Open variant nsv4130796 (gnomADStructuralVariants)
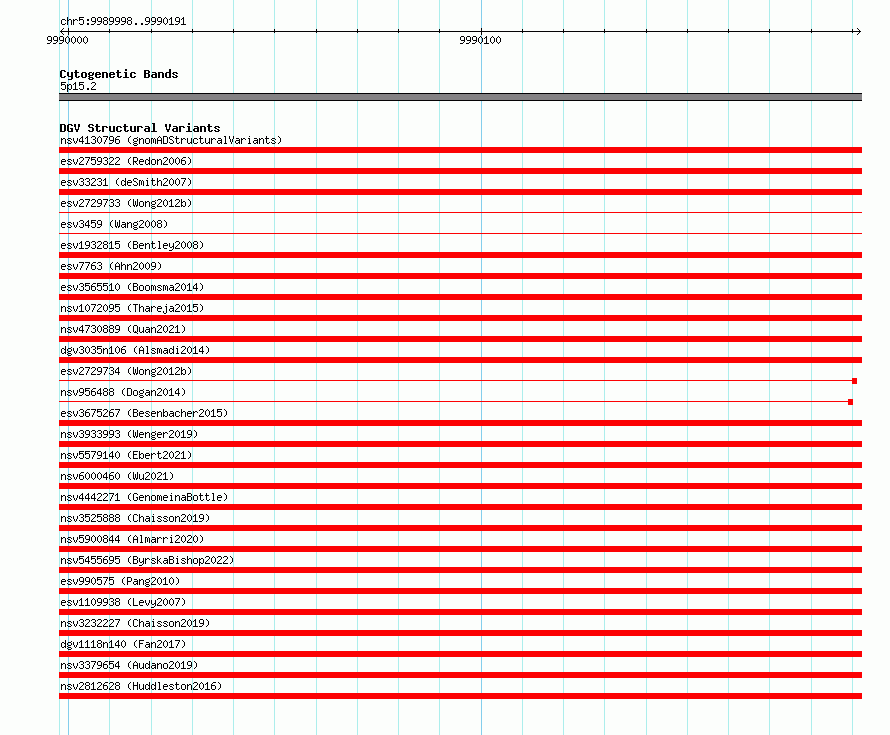This screenshot has height=735, width=890. pyautogui.click(x=171, y=140)
